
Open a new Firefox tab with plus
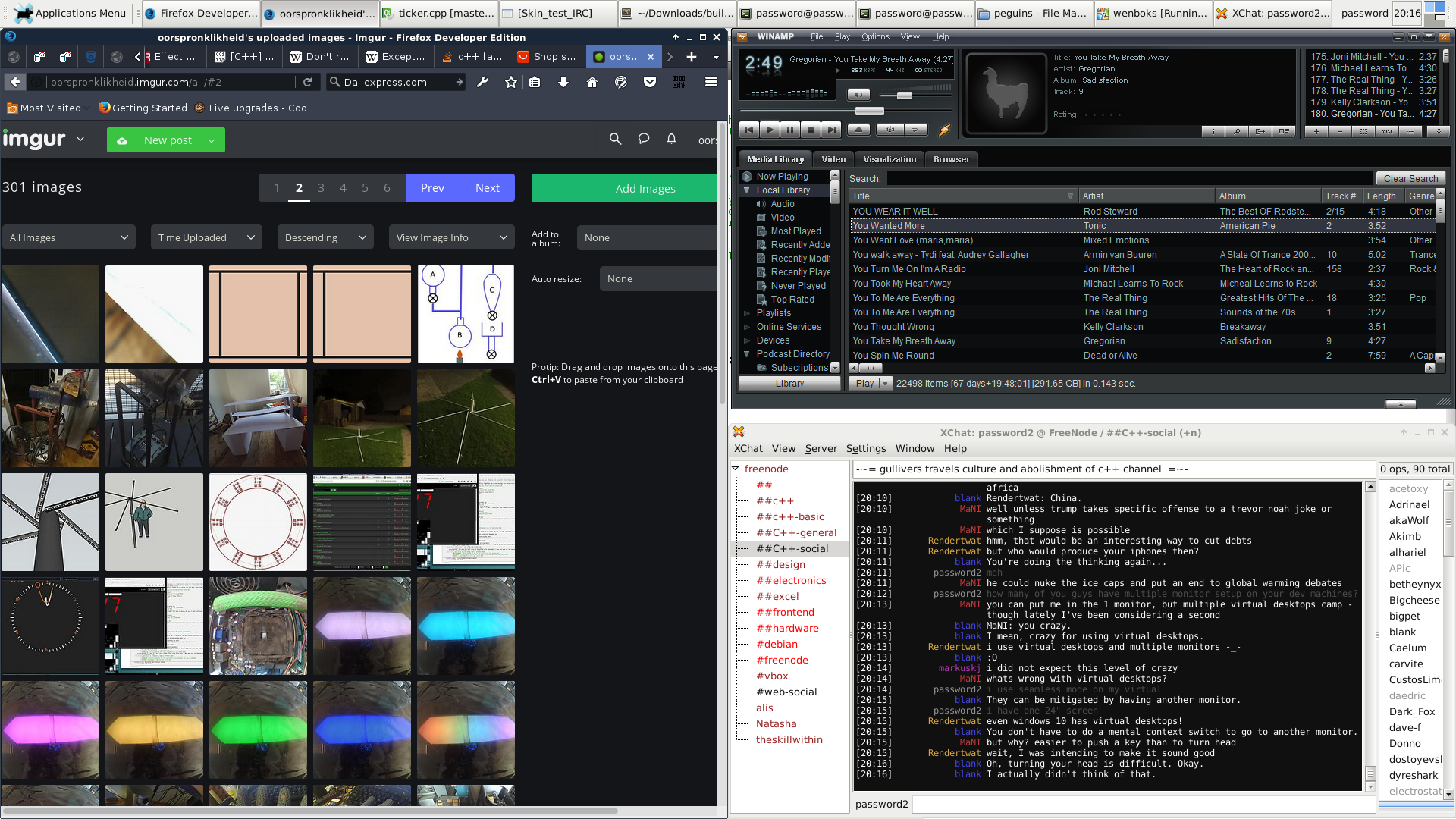[x=691, y=57]
